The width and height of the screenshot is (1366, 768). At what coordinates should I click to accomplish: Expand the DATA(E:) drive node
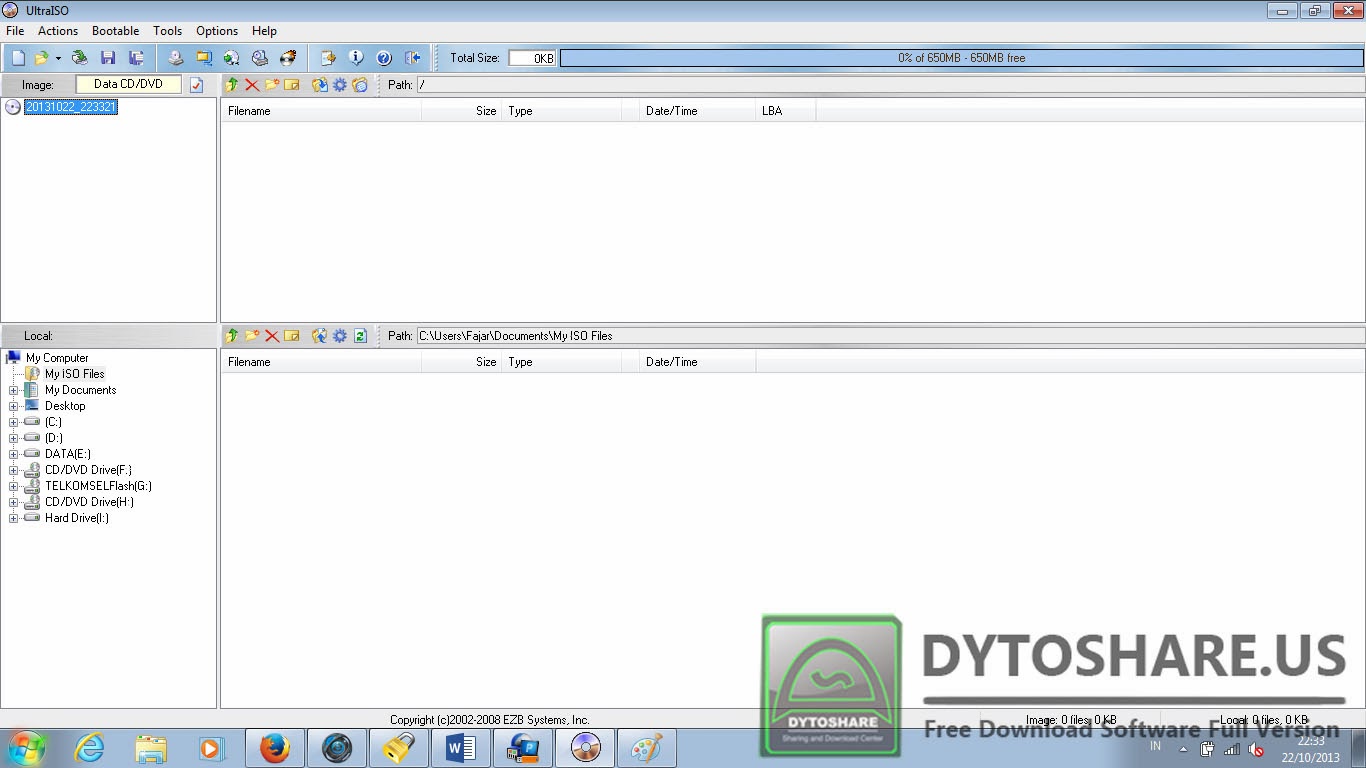click(x=14, y=454)
